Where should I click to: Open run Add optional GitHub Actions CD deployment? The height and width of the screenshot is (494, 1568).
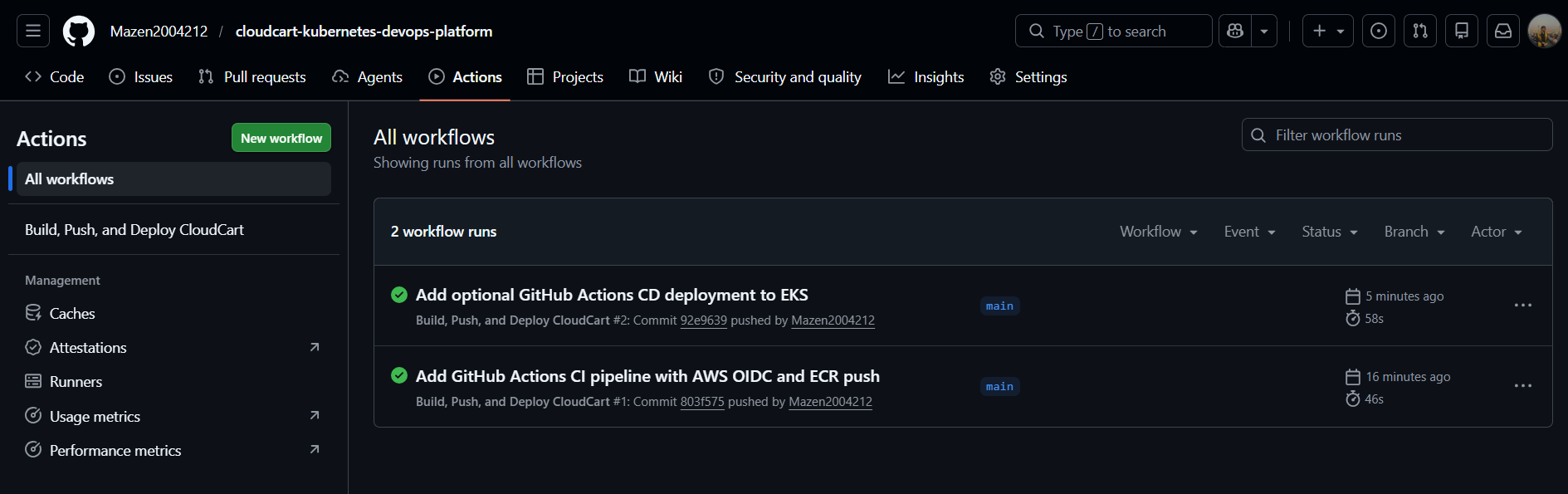point(612,295)
